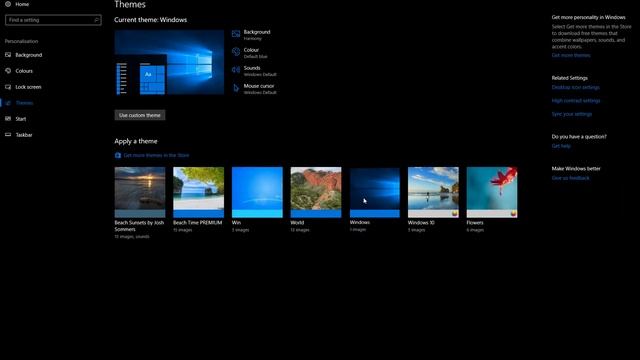
Task: Apply the Beach Sunsets by Josh Sommers theme
Action: (140, 192)
